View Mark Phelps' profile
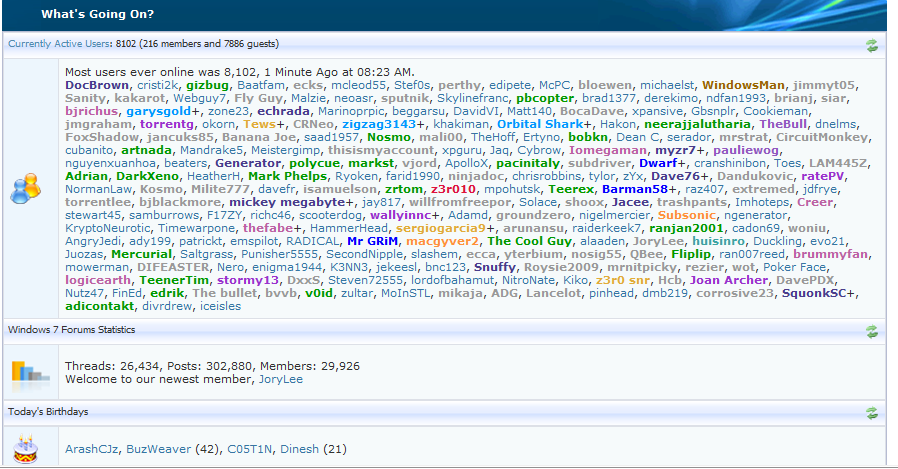This screenshot has width=898, height=469. (287, 176)
